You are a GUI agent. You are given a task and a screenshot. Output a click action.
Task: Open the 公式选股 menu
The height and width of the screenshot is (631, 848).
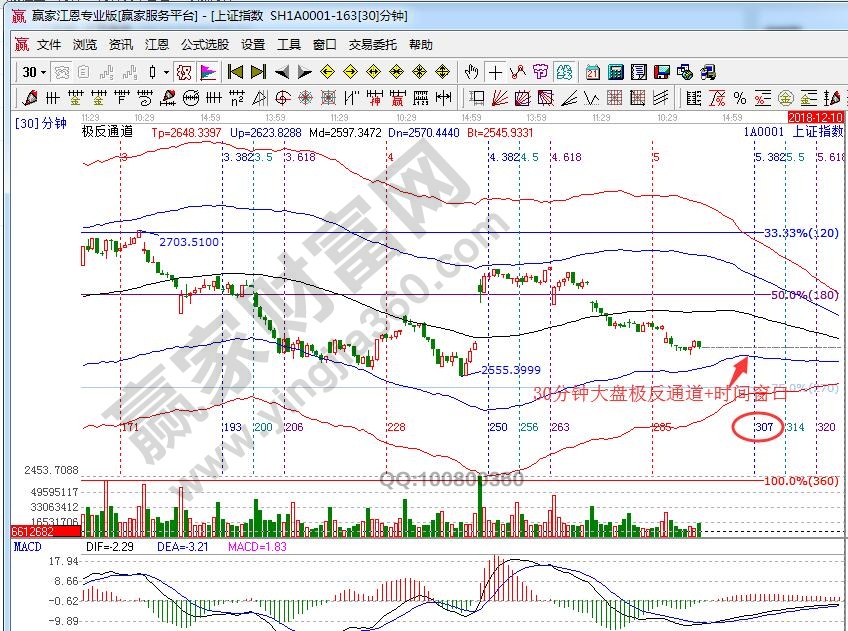204,45
